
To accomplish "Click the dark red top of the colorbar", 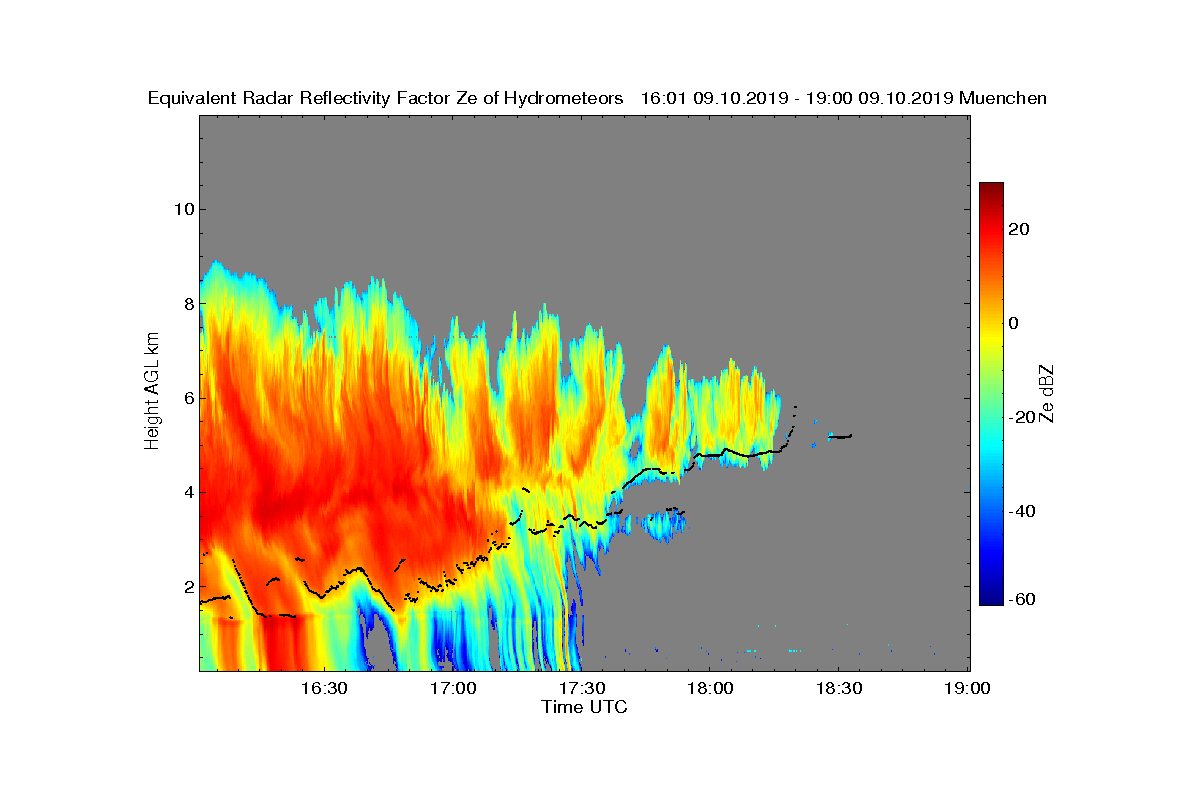I will tap(991, 190).
